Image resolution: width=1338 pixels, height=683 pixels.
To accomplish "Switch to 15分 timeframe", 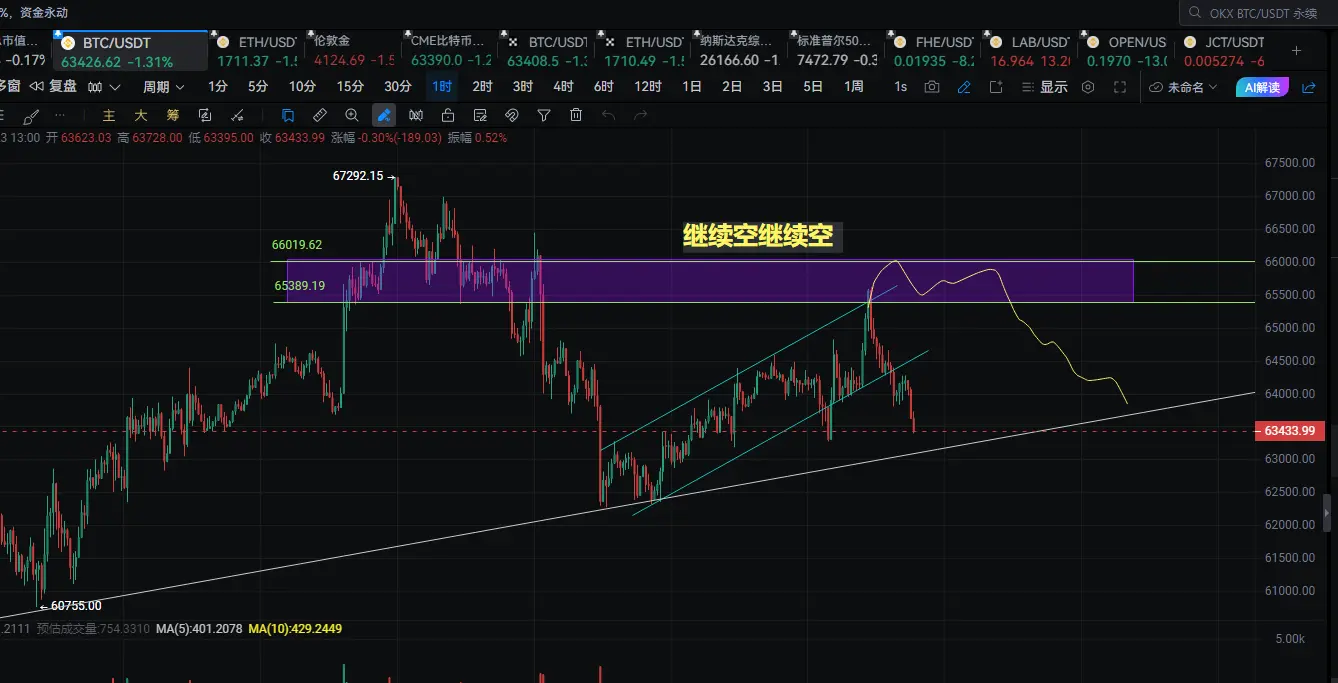I will 350,87.
